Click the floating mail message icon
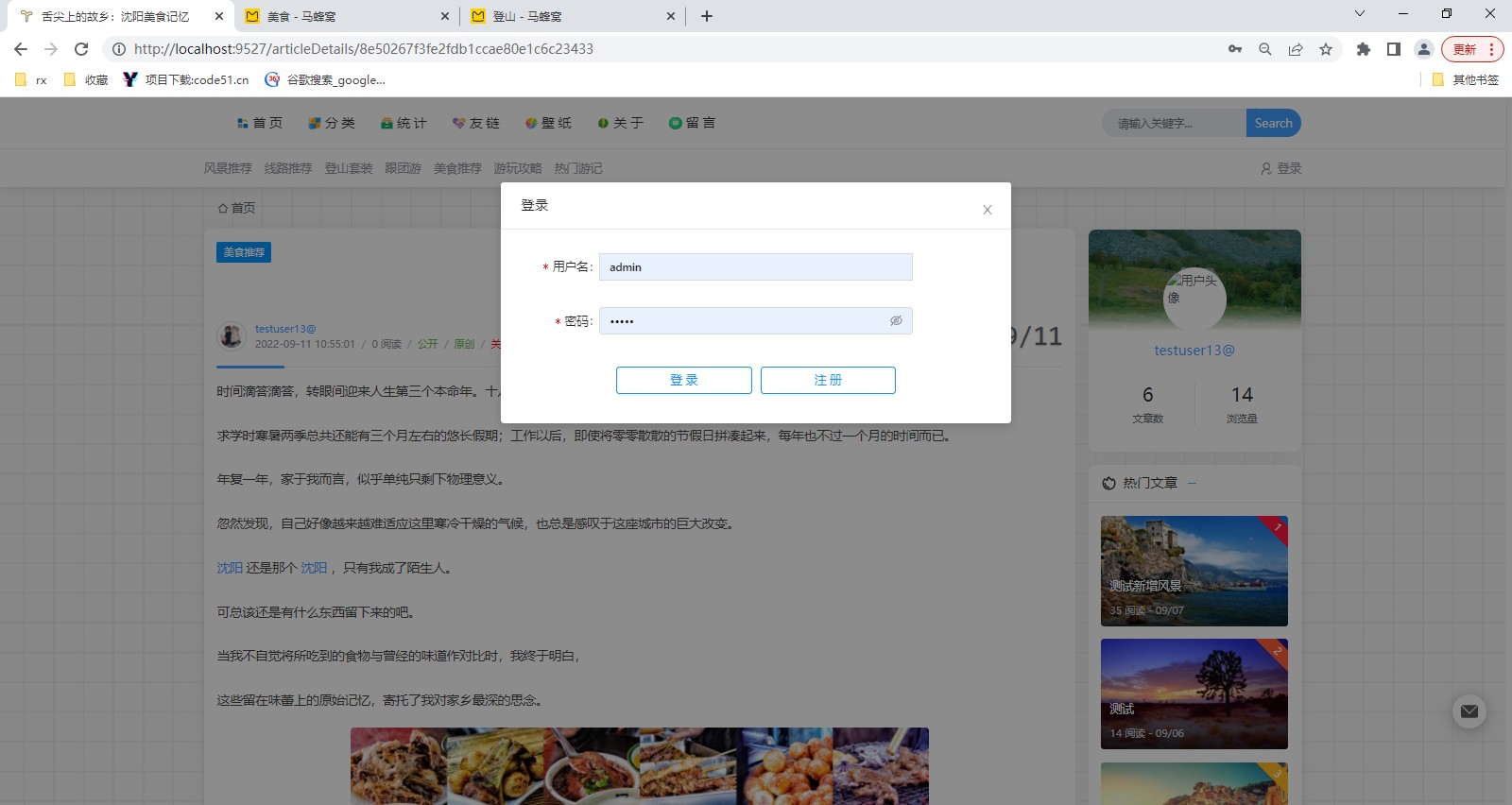The image size is (1512, 805). [1469, 711]
